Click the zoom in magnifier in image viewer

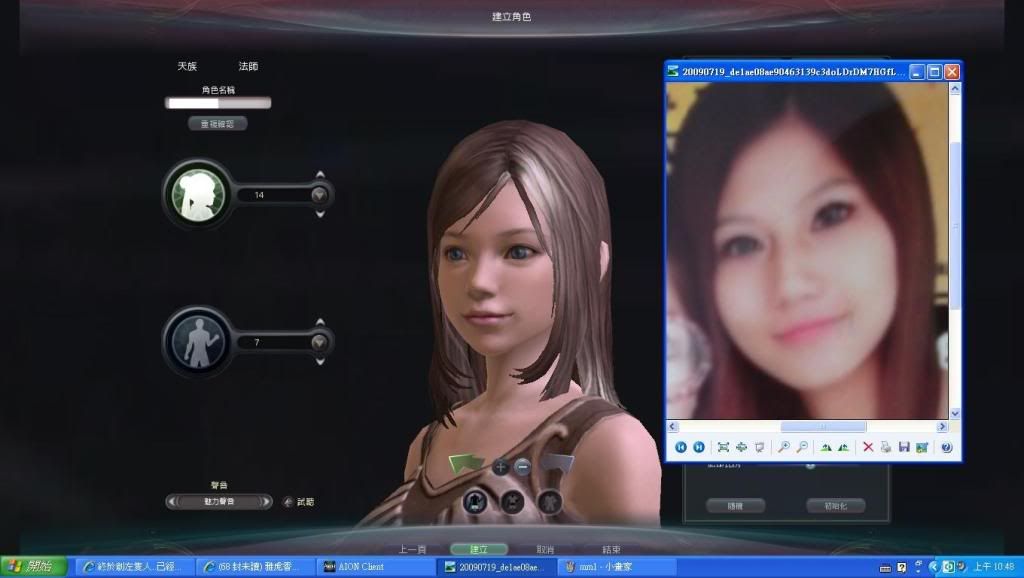[784, 447]
